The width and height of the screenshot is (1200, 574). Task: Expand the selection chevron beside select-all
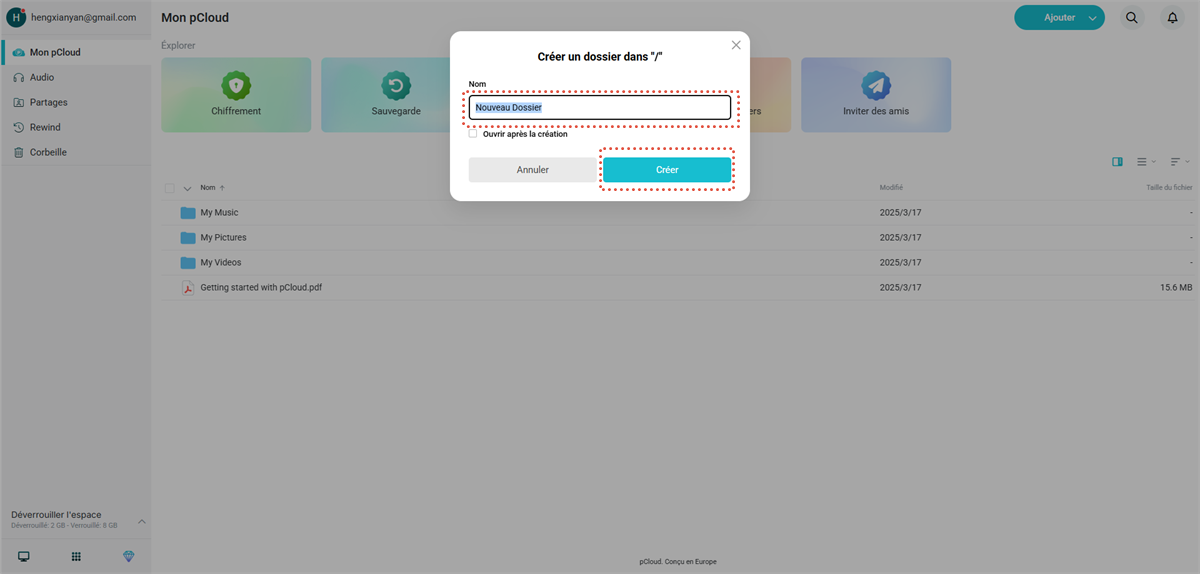click(x=187, y=188)
